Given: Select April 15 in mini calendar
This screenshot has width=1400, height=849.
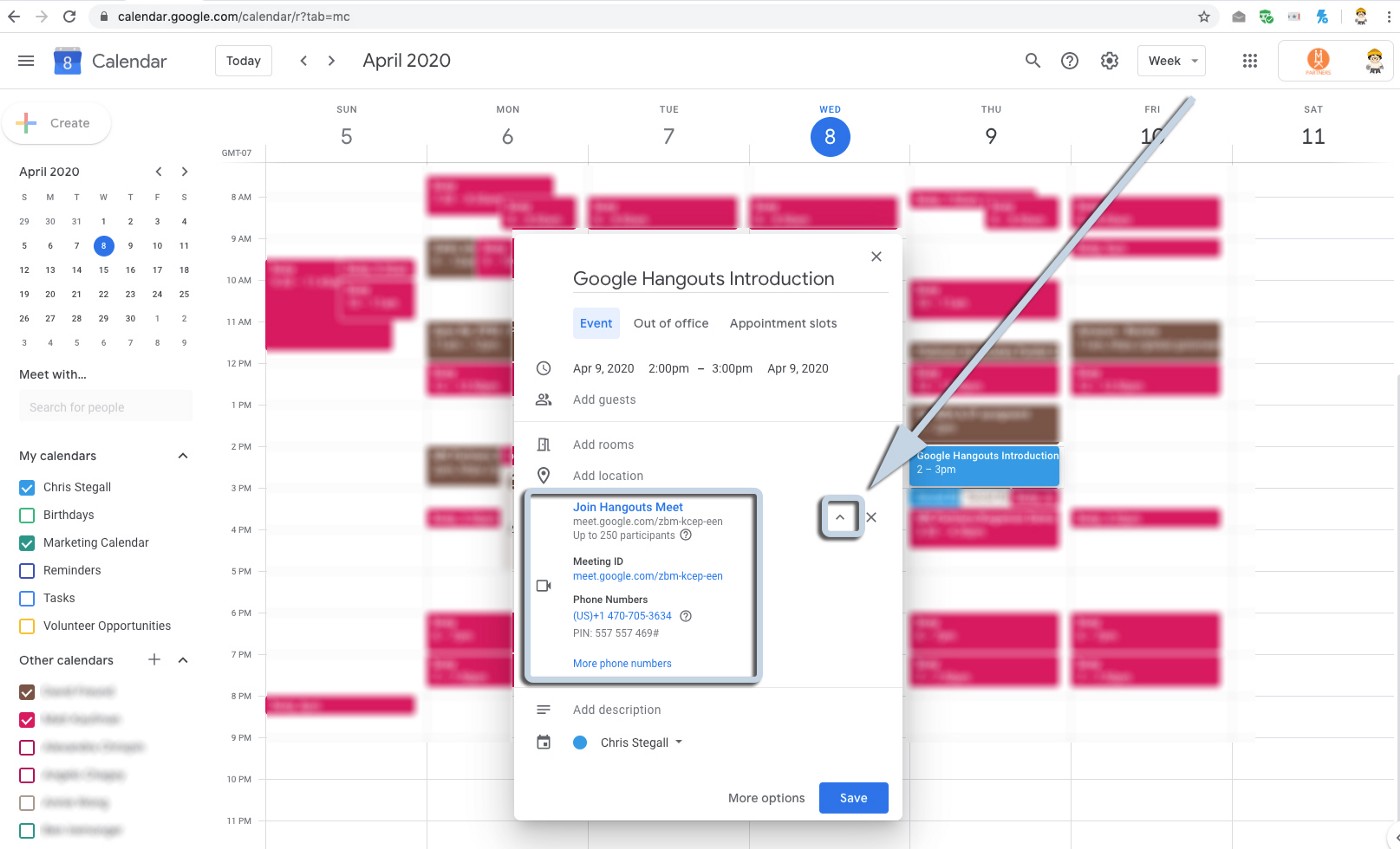Looking at the screenshot, I should (x=103, y=270).
